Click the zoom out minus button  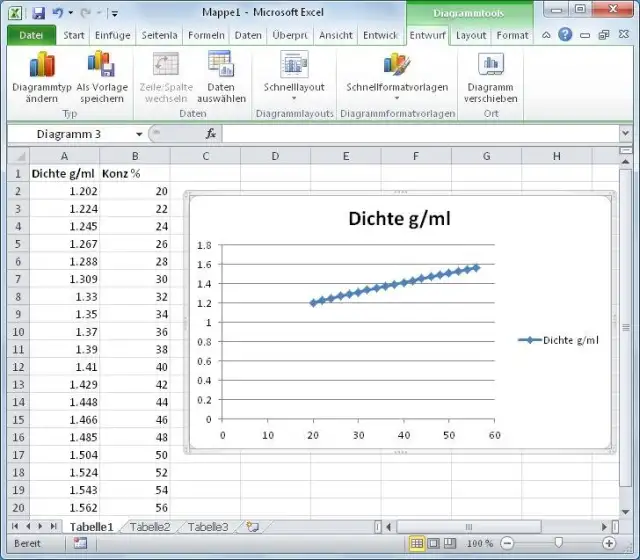point(506,543)
